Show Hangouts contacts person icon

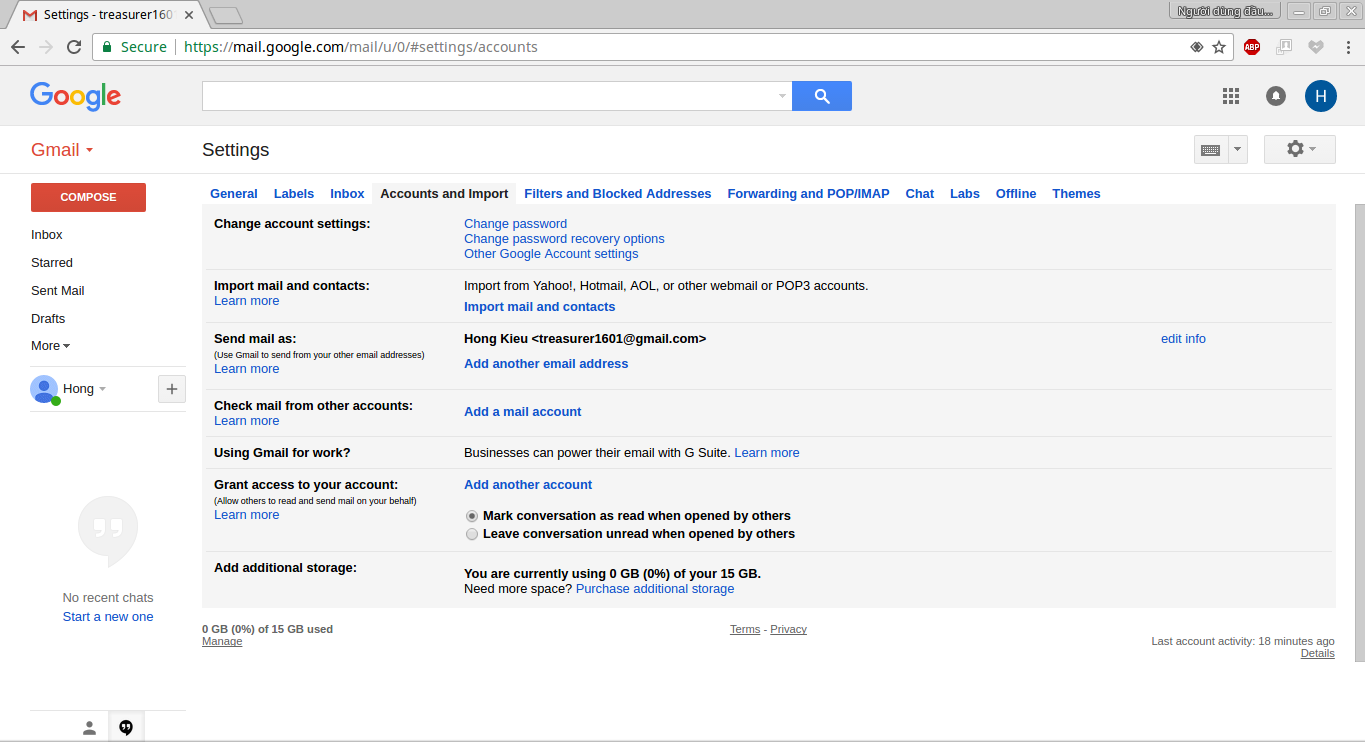pyautogui.click(x=89, y=727)
